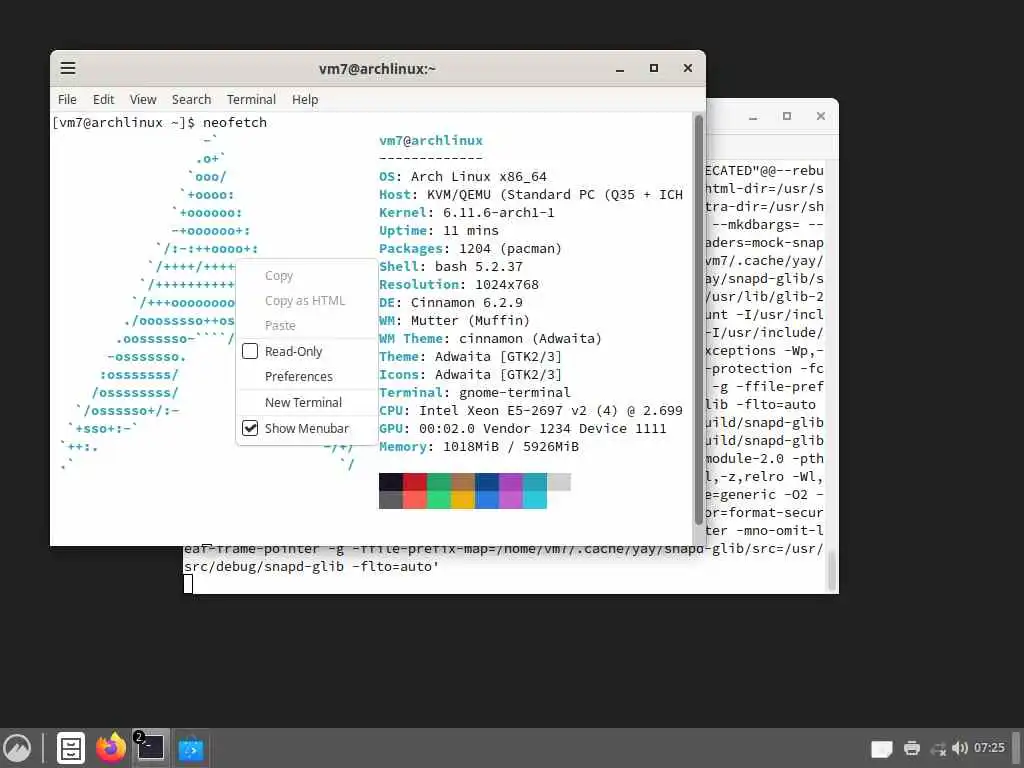Viewport: 1024px width, 768px height.
Task: Click the 'Resolution: 1024x768' line
Action: coord(458,284)
